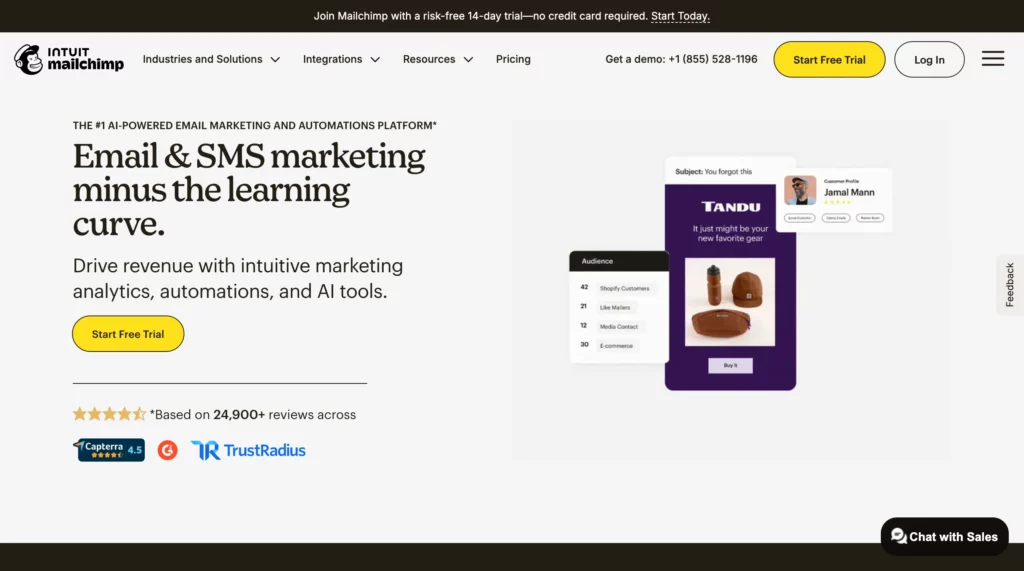The height and width of the screenshot is (571, 1024).
Task: Click the header Start Free Trial button
Action: pyautogui.click(x=829, y=59)
